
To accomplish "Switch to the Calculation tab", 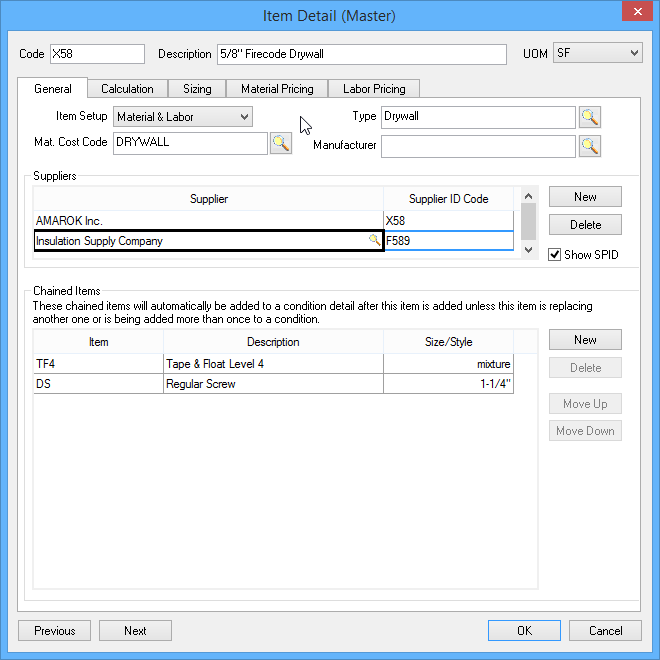I will point(127,89).
